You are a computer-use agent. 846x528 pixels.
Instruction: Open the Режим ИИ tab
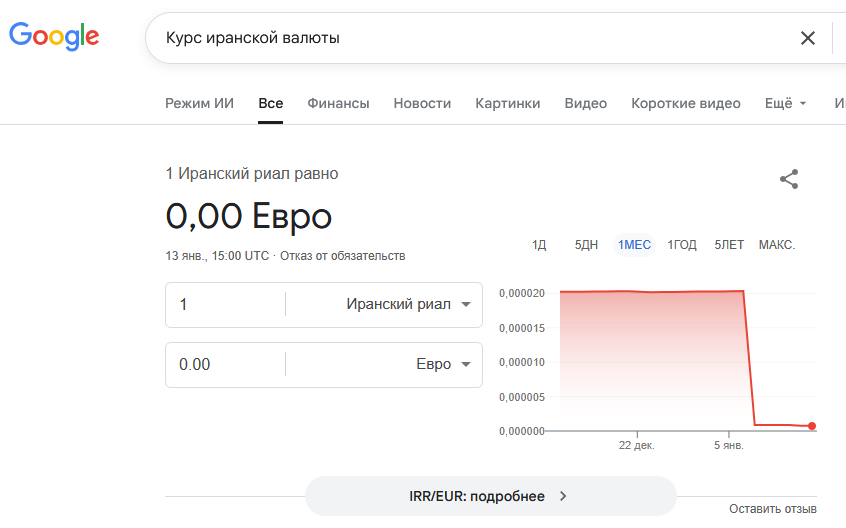point(199,103)
